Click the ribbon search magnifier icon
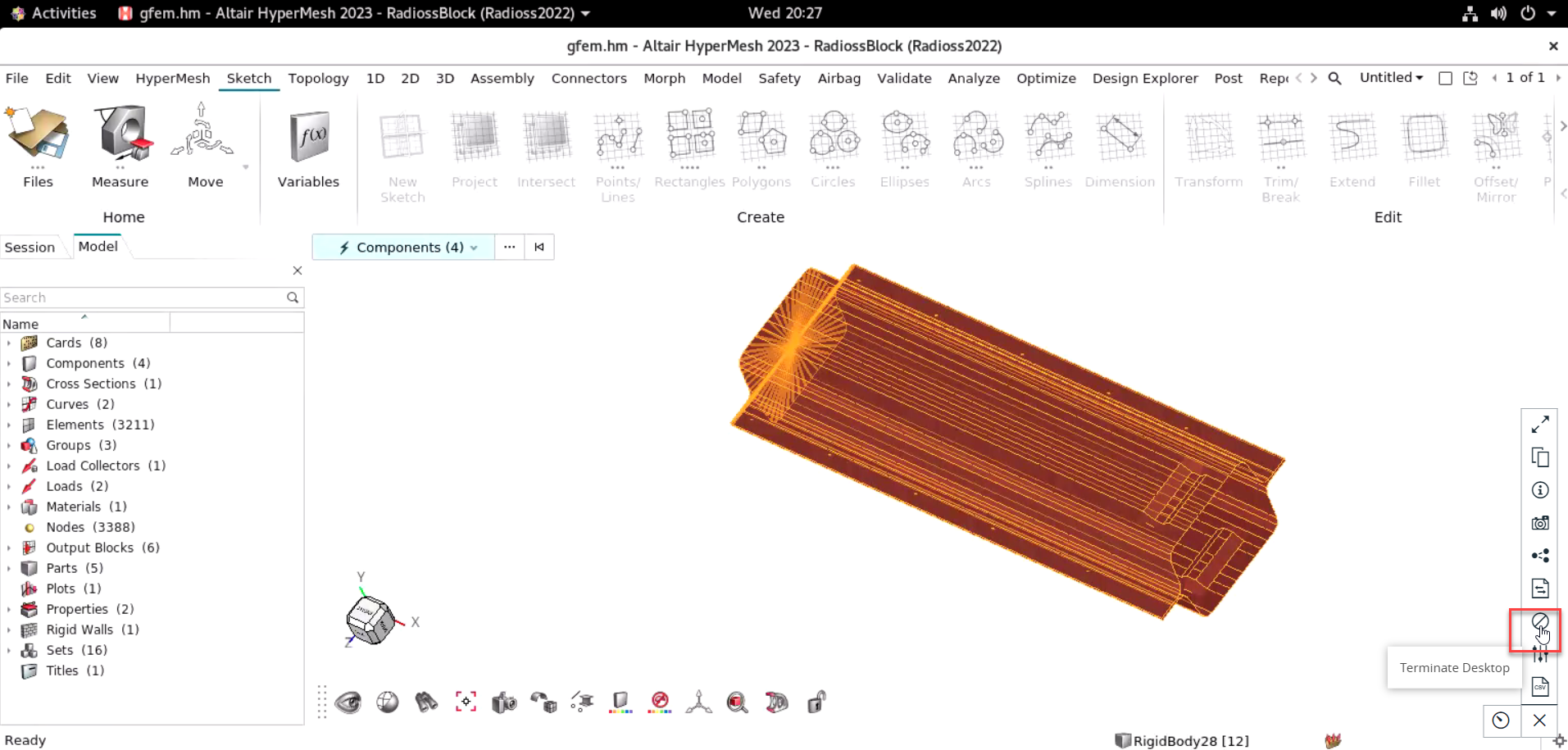1568x750 pixels. coord(1334,78)
